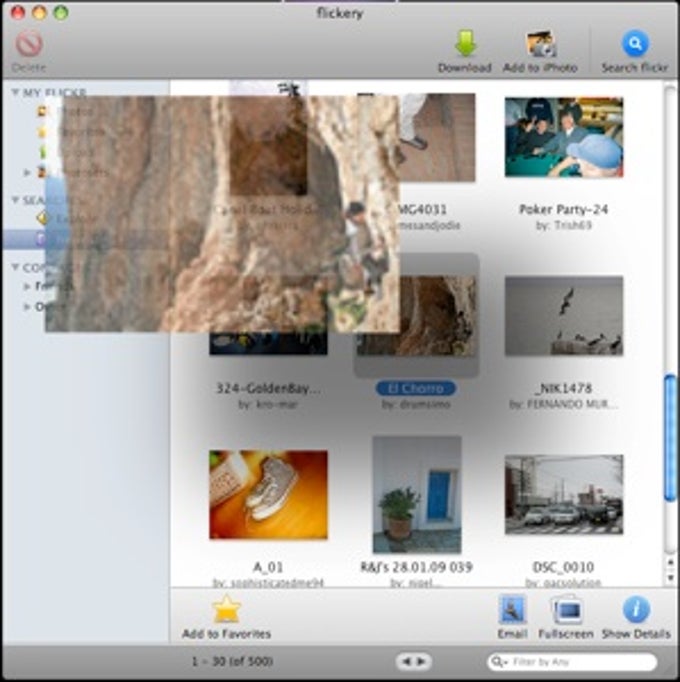Select the Photos icon in the sidebar

click(x=42, y=111)
